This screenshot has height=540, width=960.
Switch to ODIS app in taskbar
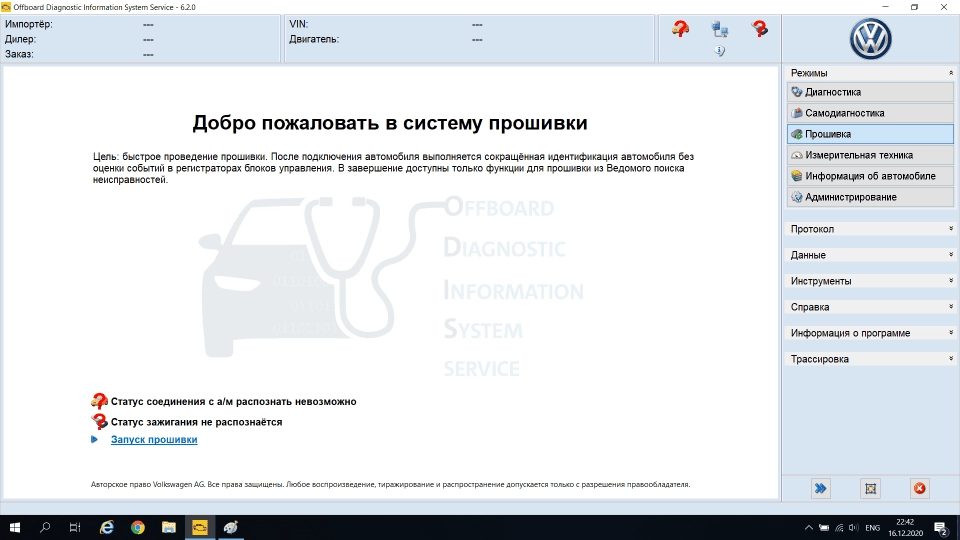click(x=200, y=527)
